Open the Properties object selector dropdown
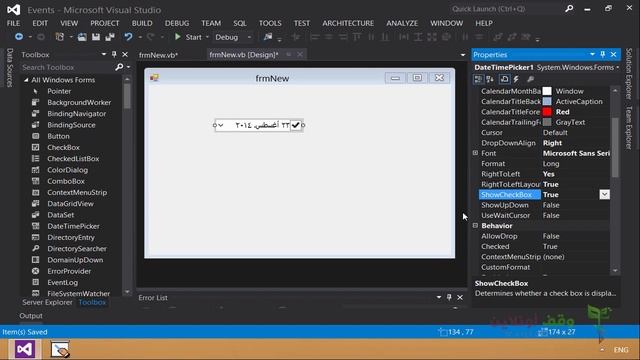 point(618,67)
